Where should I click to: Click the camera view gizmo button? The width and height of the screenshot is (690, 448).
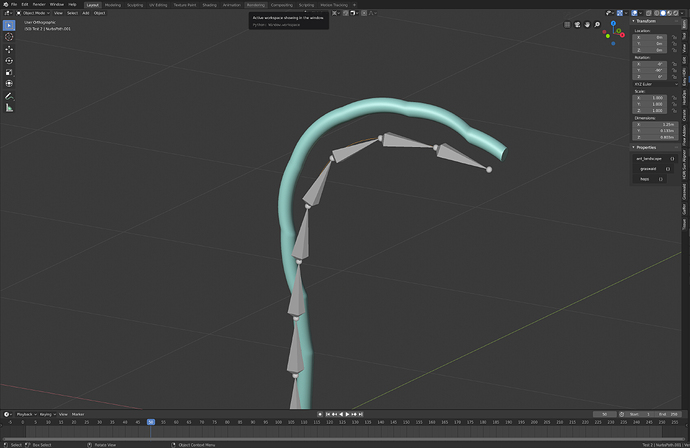(x=577, y=25)
